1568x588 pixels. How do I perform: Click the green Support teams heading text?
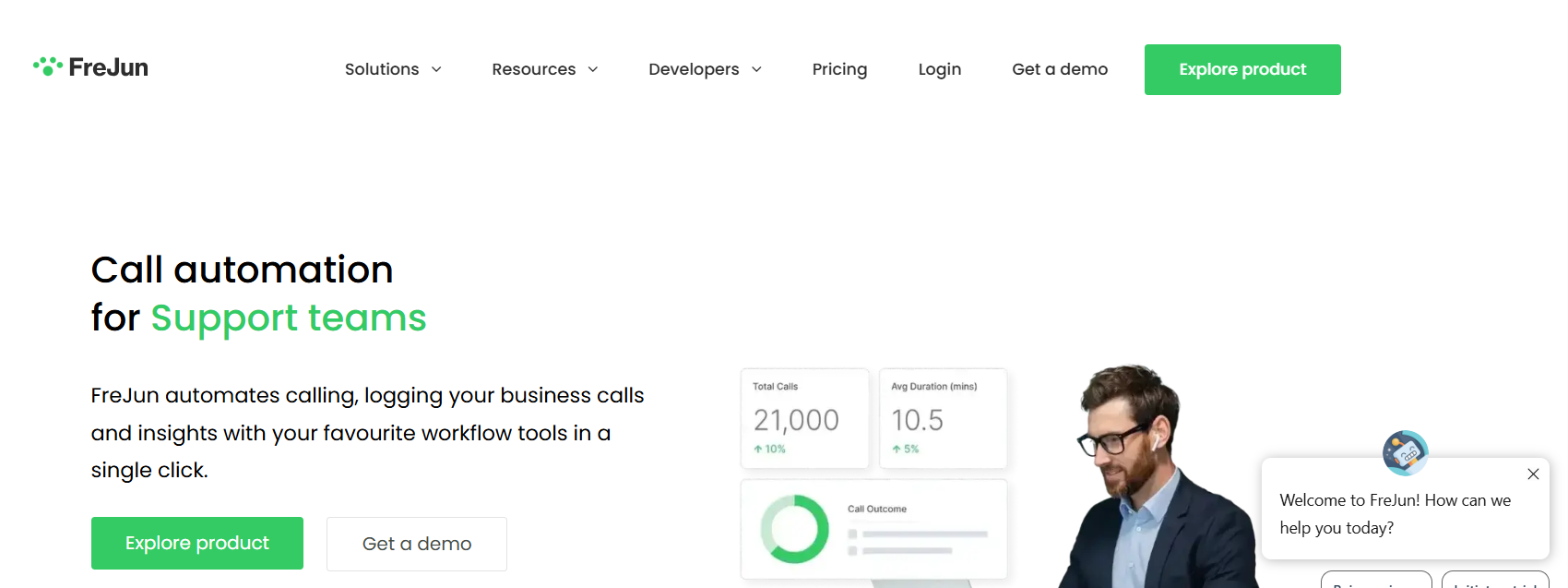point(288,318)
